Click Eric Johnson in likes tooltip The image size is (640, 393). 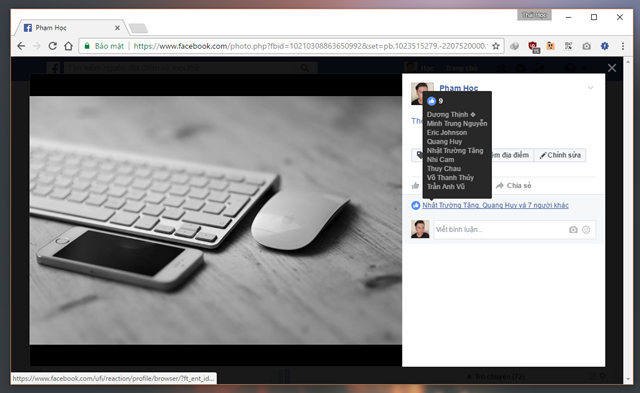click(447, 133)
